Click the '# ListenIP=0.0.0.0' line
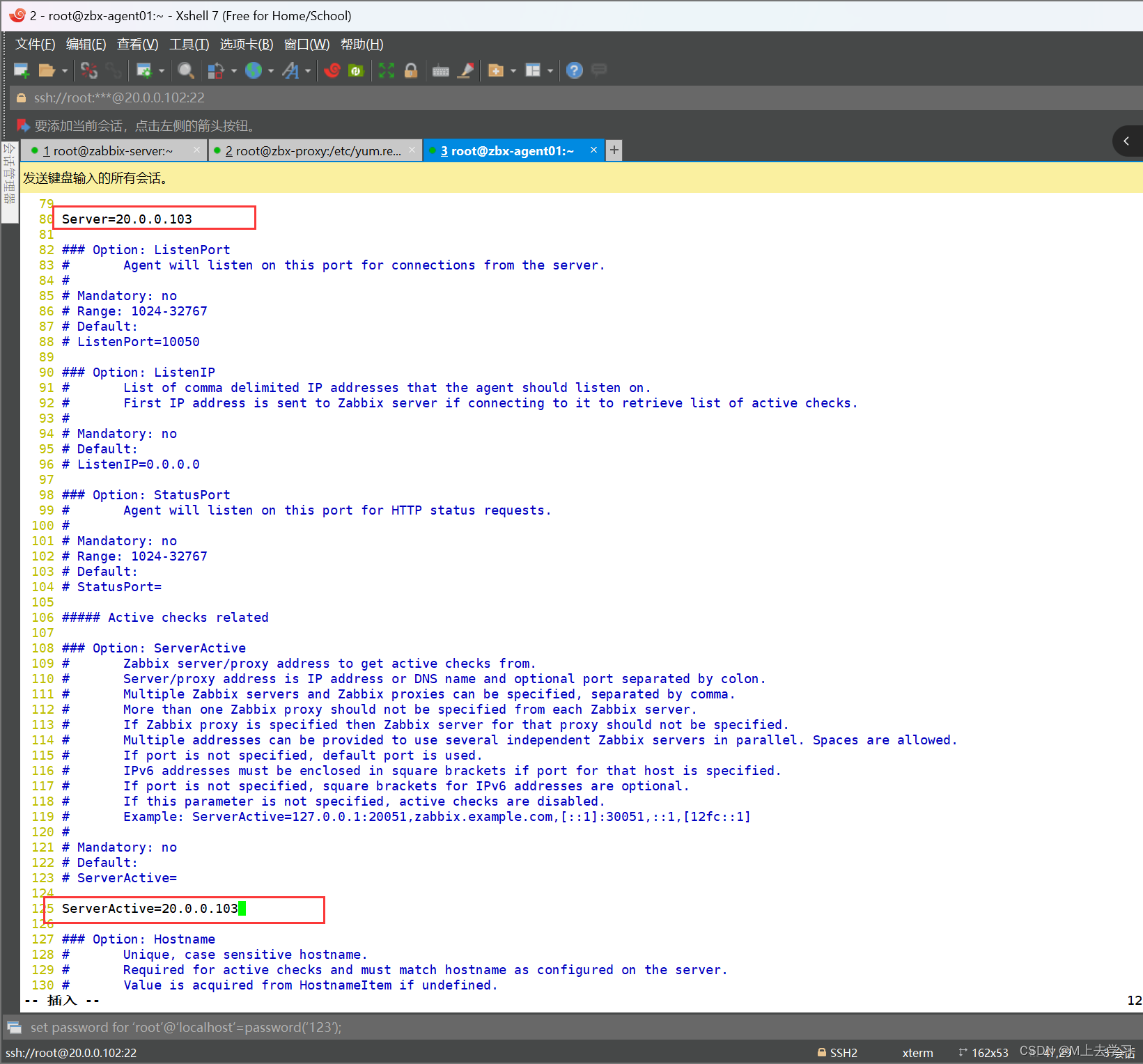 pos(131,464)
